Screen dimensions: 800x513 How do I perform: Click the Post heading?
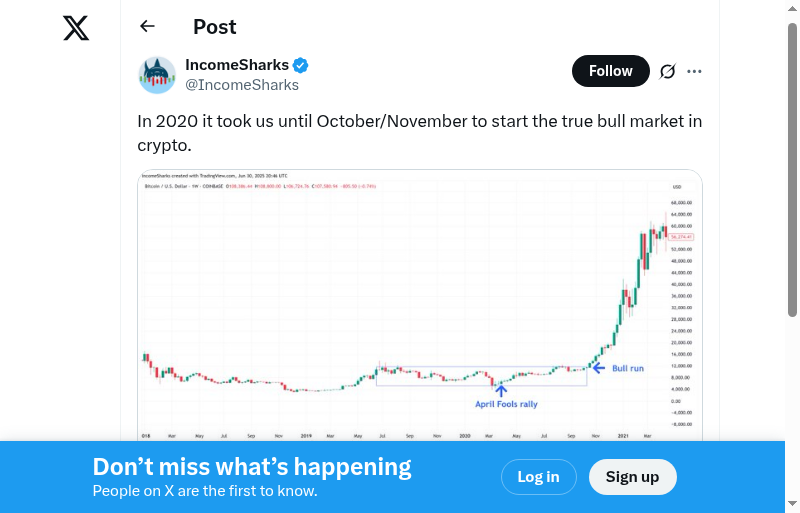point(215,27)
